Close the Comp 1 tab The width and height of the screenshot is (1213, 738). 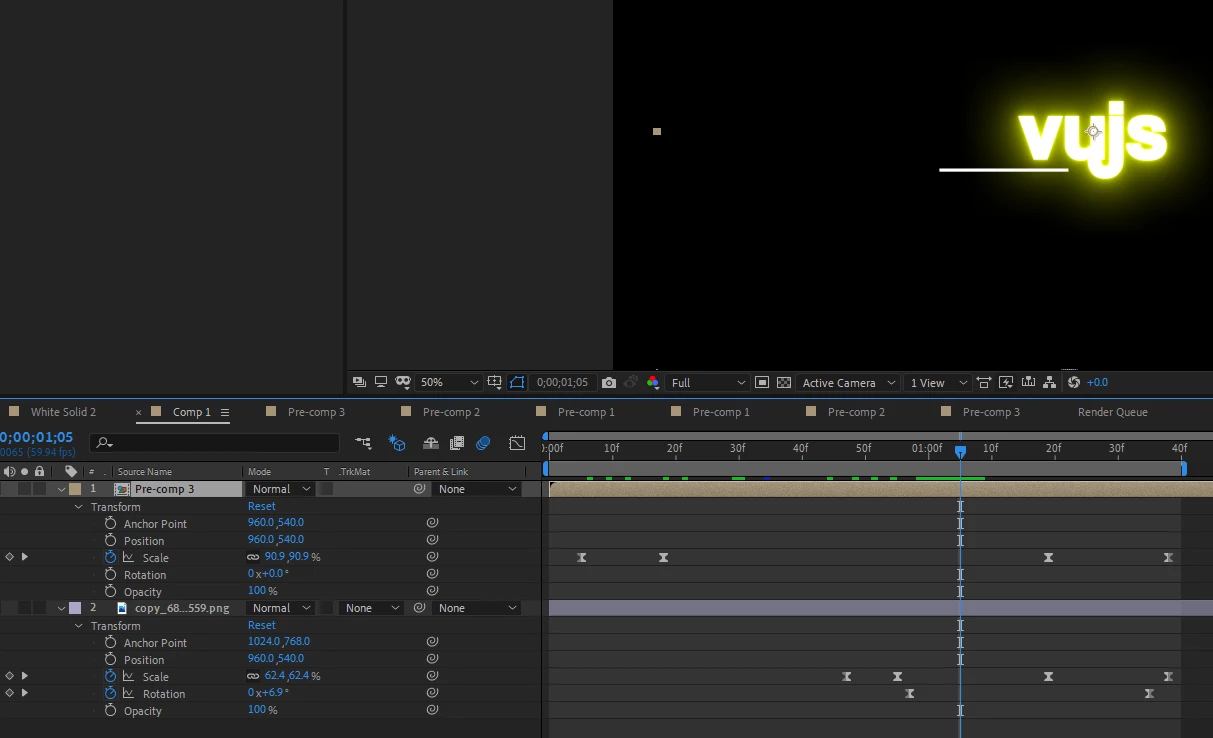point(139,412)
